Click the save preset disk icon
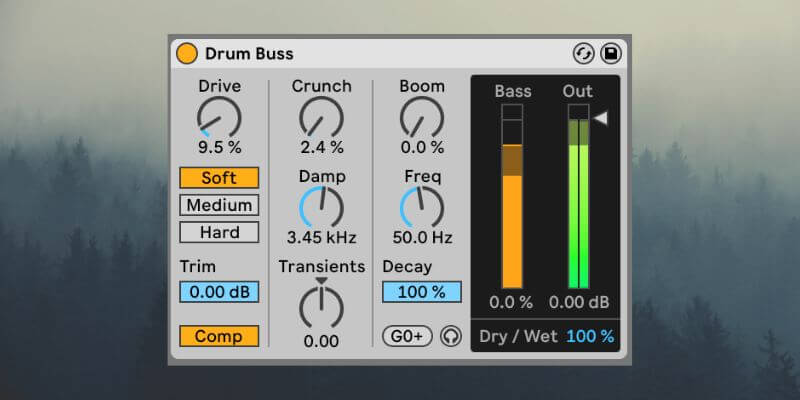This screenshot has height=400, width=800. [611, 54]
